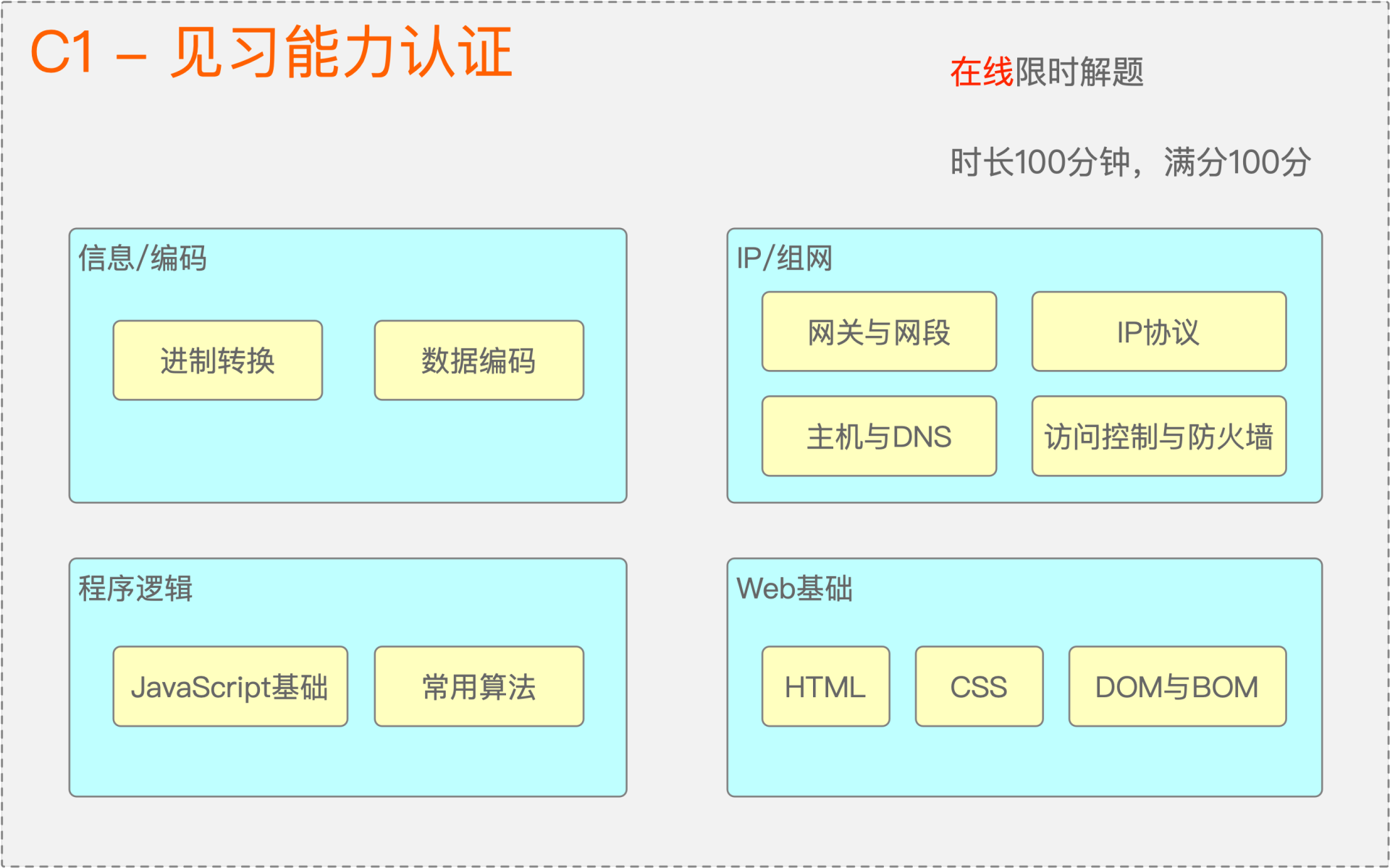Click the 满分100分 text
1390x868 pixels.
click(x=1237, y=162)
